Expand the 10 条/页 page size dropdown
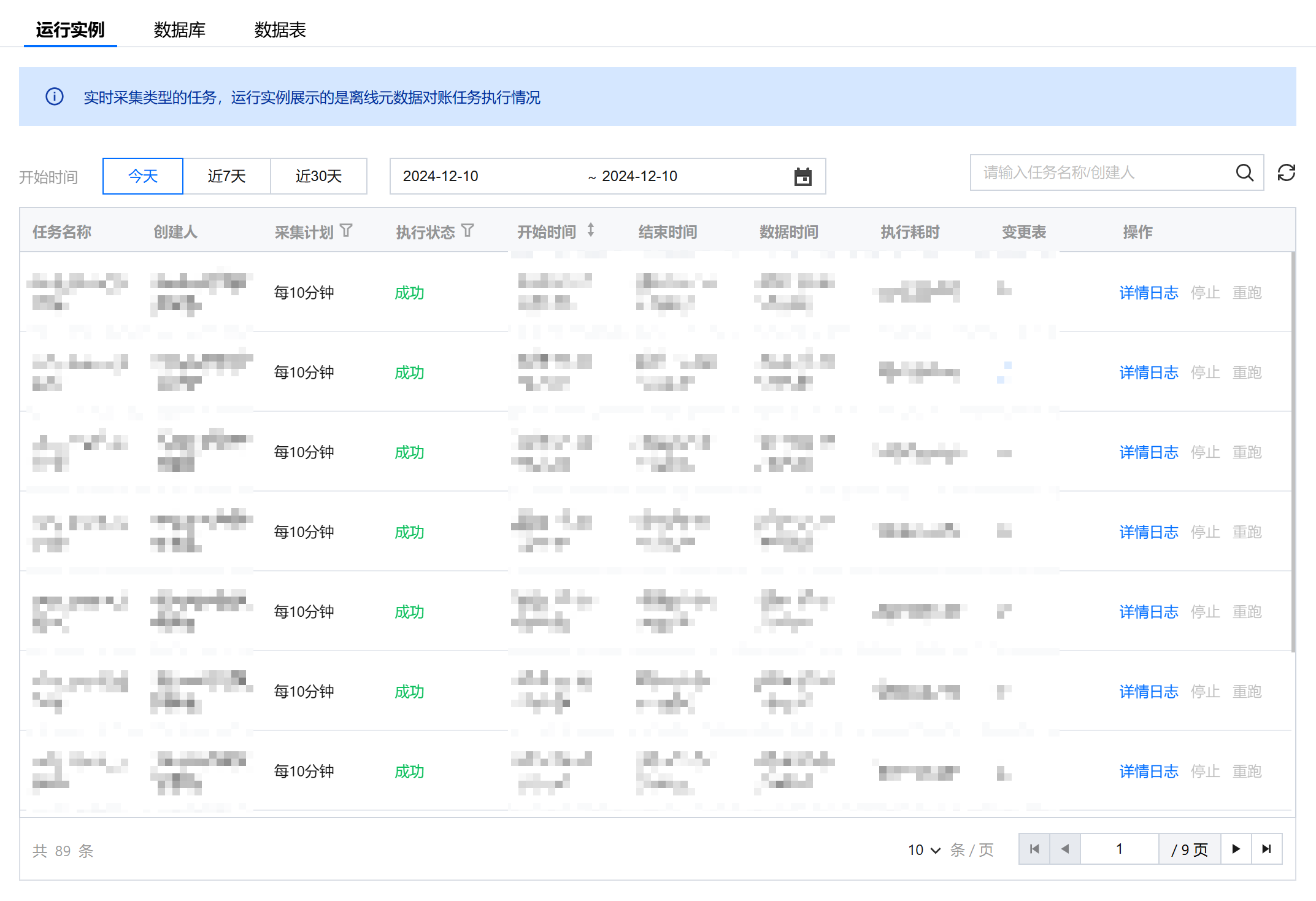Image resolution: width=1316 pixels, height=901 pixels. [924, 849]
